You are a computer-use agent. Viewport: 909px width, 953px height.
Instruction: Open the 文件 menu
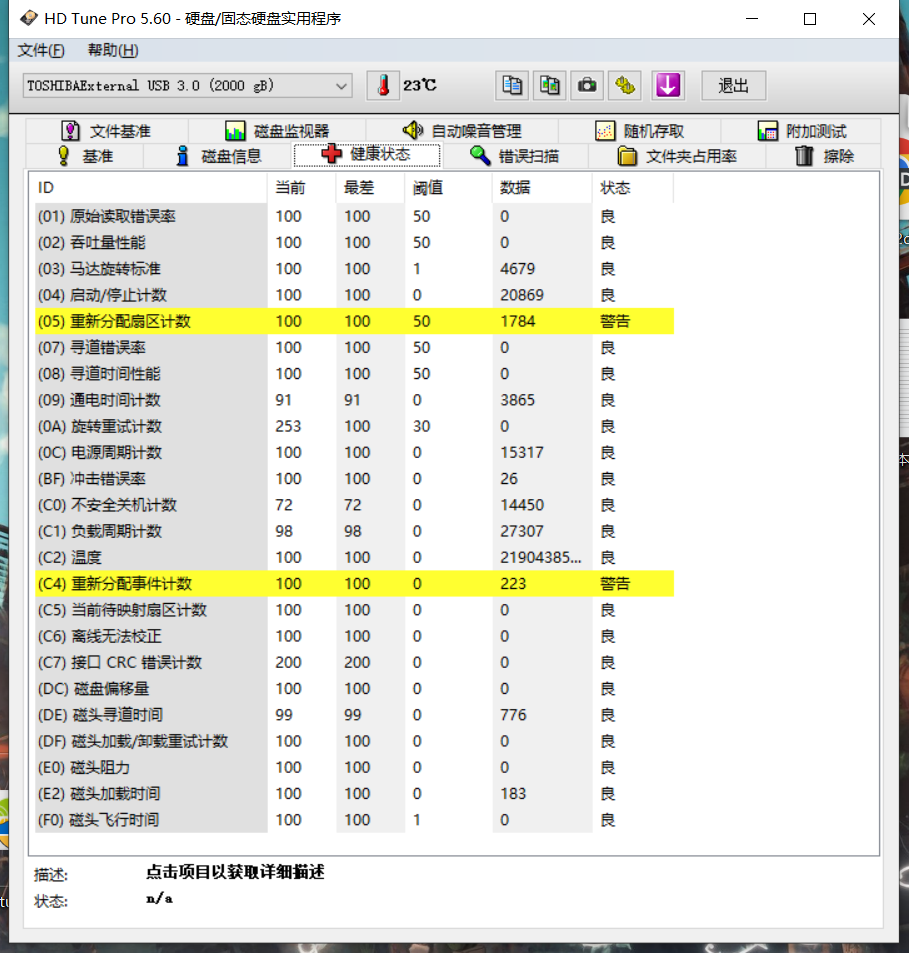pos(40,51)
